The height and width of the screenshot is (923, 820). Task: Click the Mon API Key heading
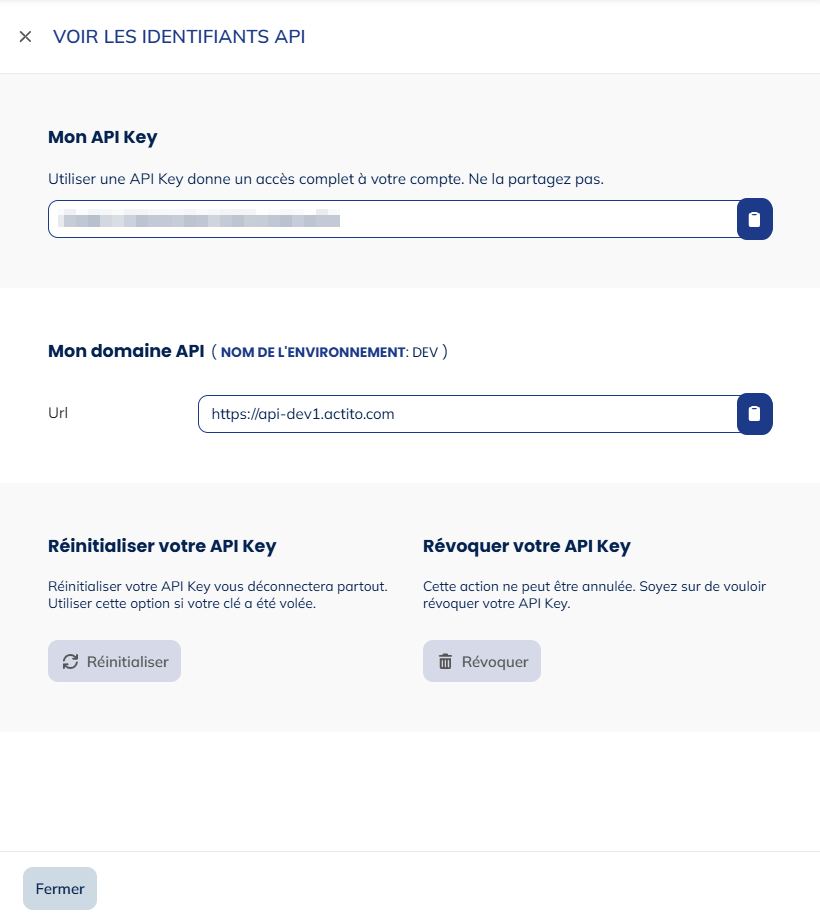point(103,137)
